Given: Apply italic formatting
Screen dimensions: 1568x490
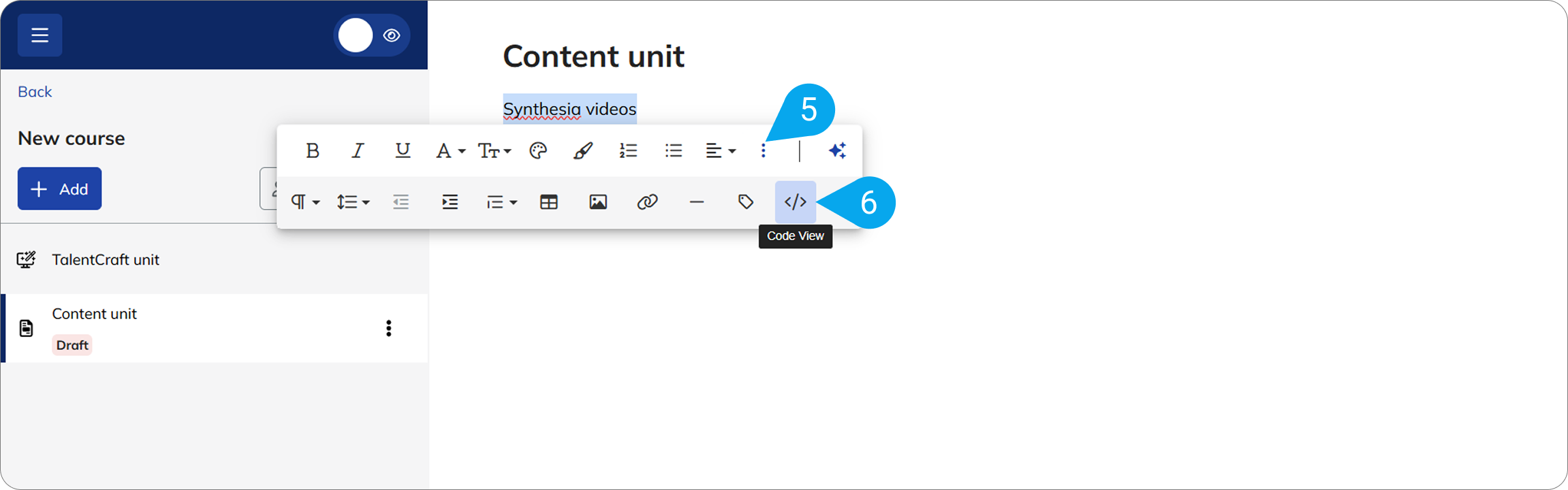Looking at the screenshot, I should point(358,150).
